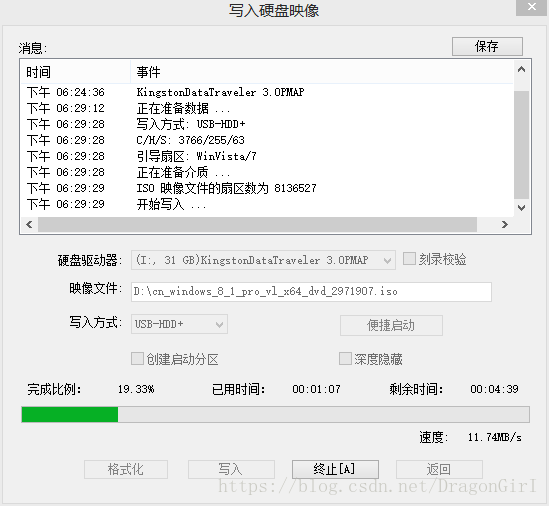Click the vertical scrollbar thumb in message list

point(521,145)
